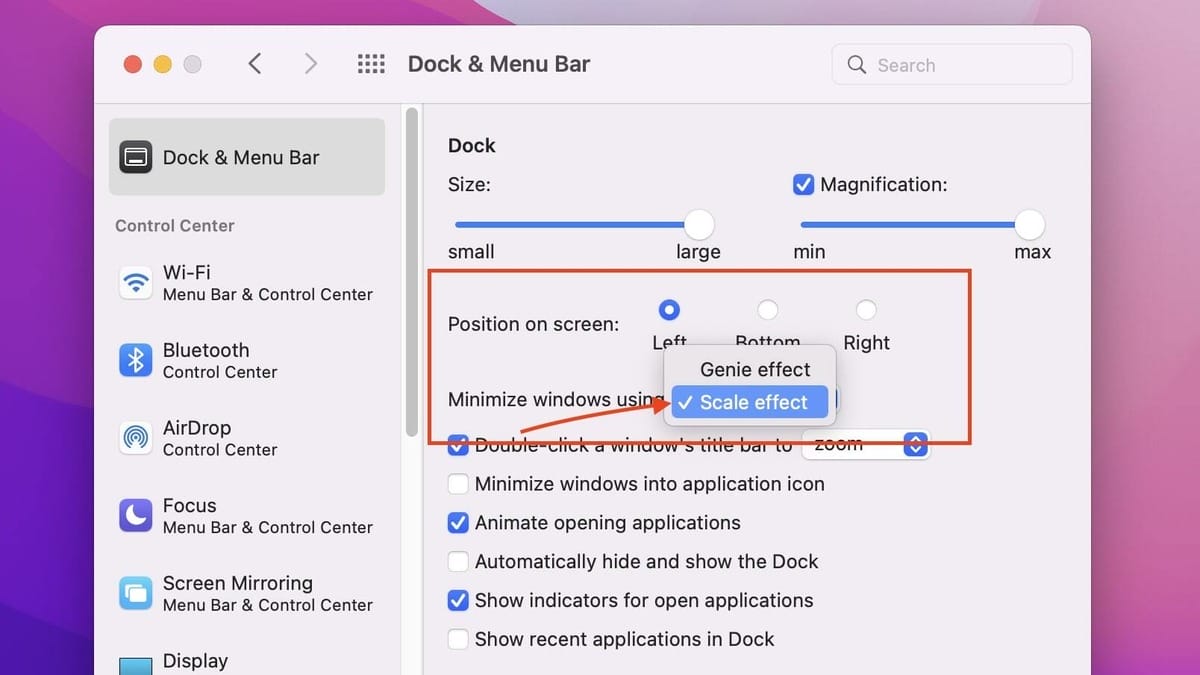Select the Right dock position radio button
The image size is (1200, 675).
(866, 310)
